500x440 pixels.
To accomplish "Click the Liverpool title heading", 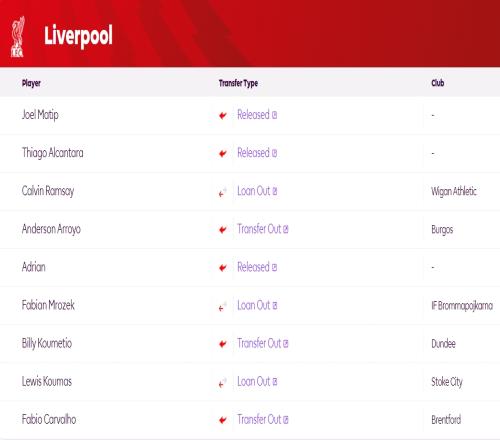I will (78, 36).
